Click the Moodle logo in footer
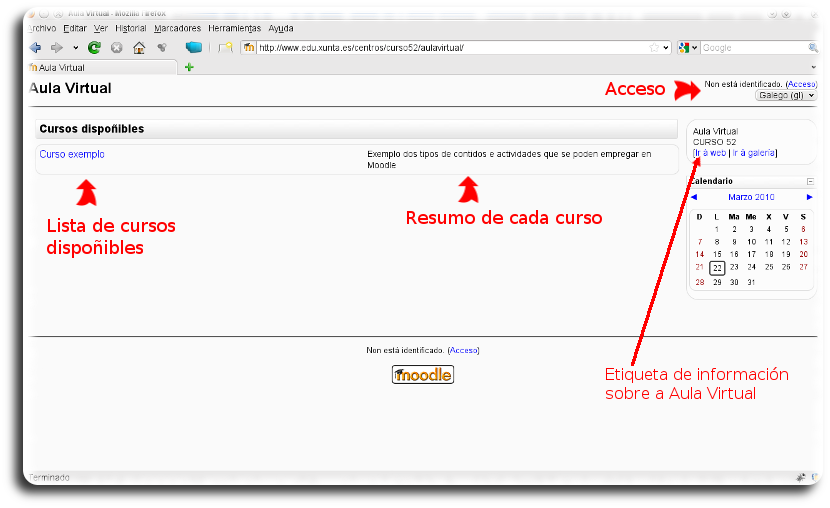 coord(422,375)
